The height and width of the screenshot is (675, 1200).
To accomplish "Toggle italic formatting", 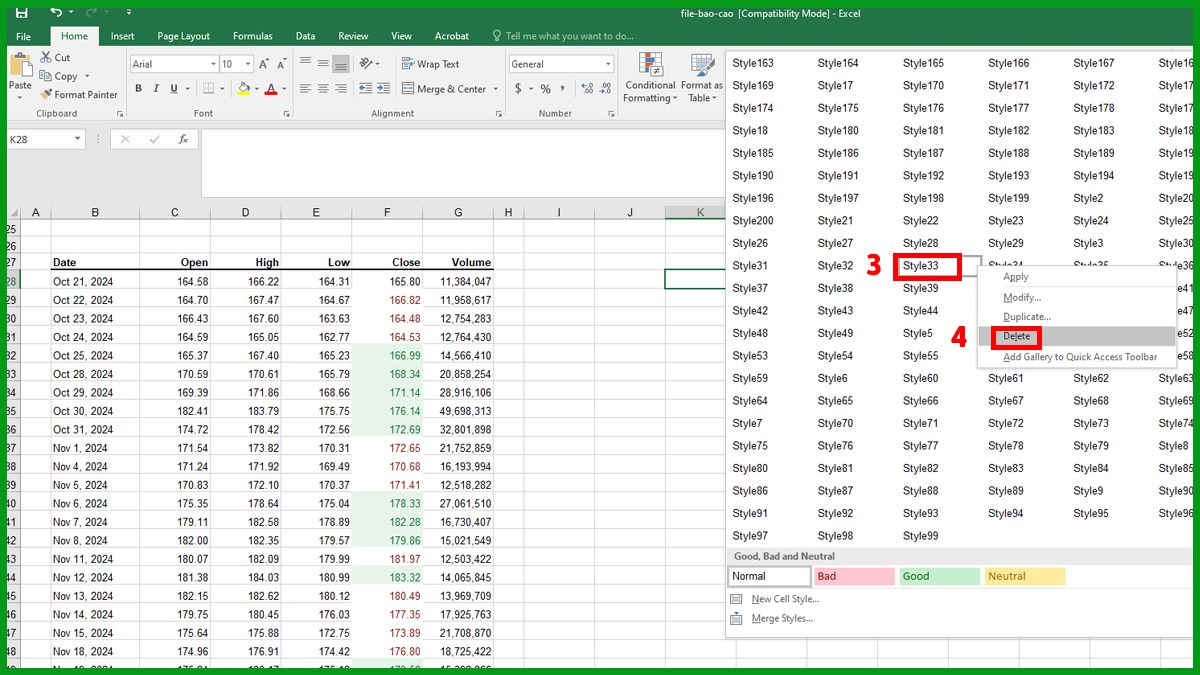I will [154, 89].
